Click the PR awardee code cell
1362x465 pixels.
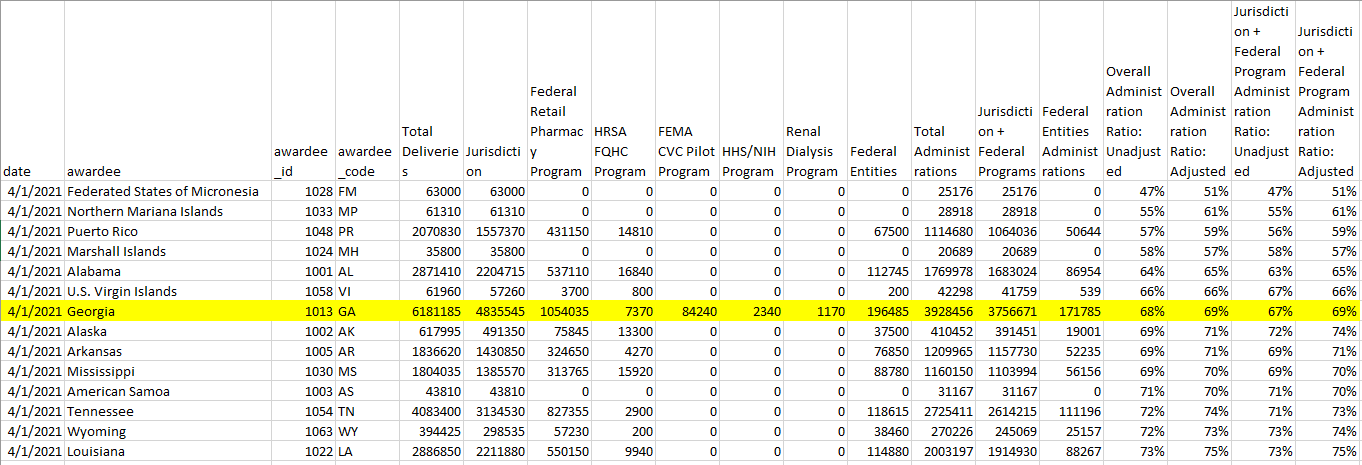point(366,231)
